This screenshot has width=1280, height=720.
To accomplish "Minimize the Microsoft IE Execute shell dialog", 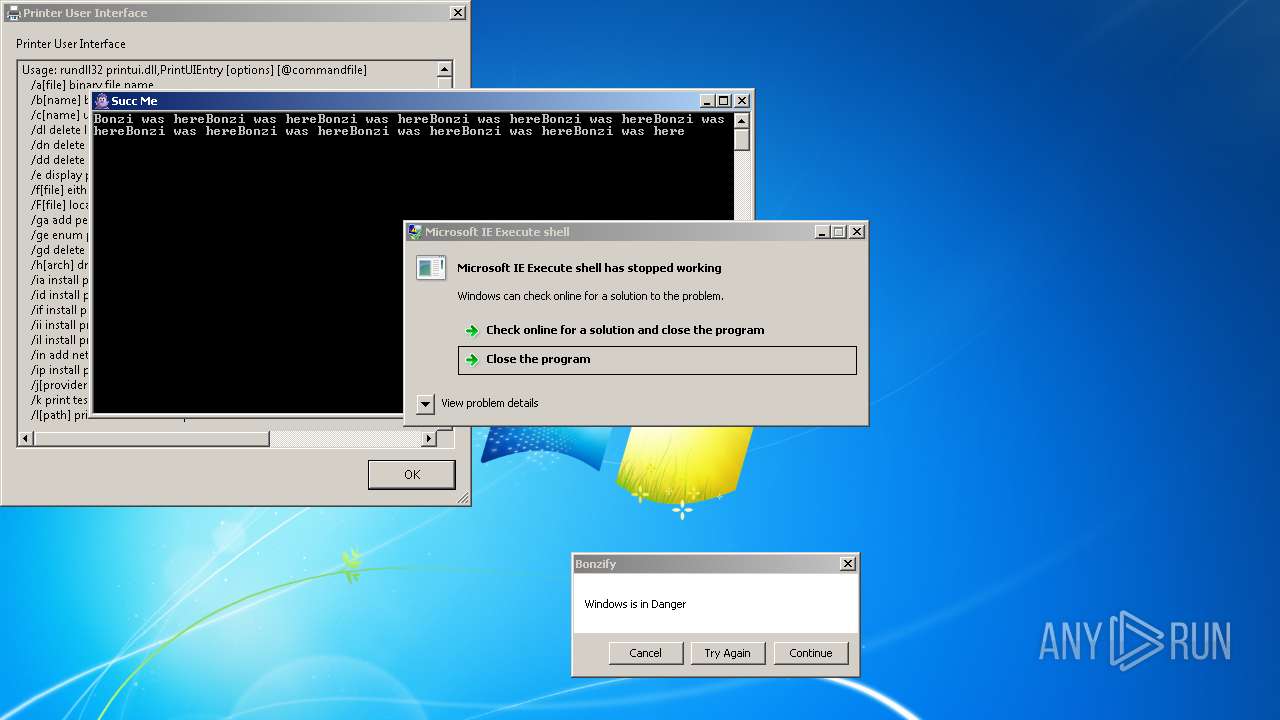I will click(822, 231).
